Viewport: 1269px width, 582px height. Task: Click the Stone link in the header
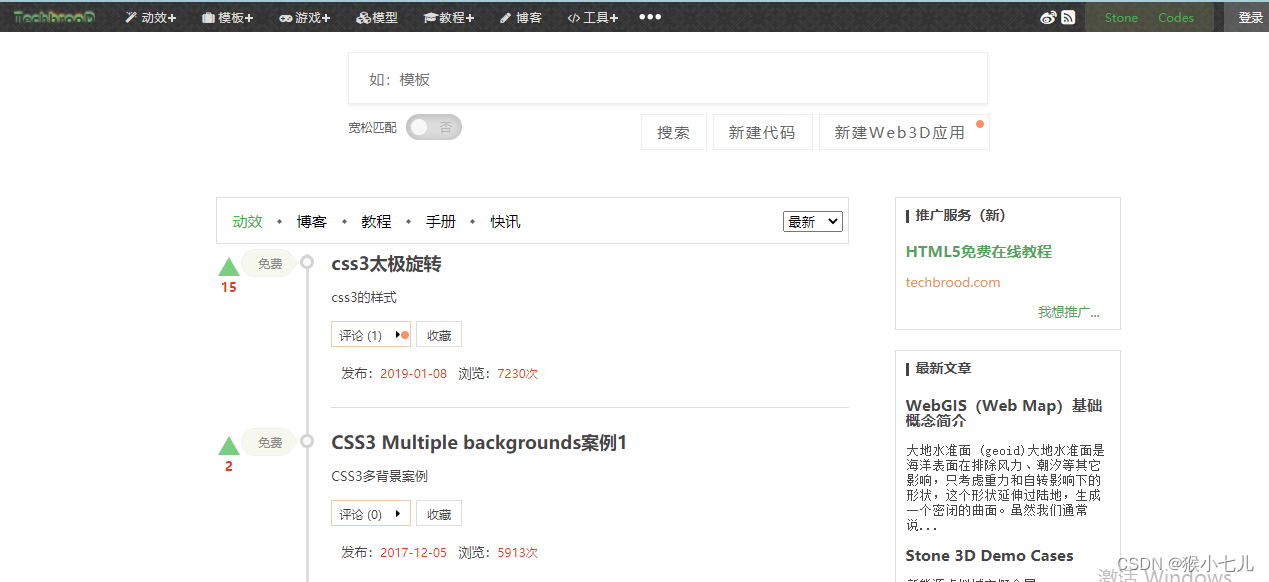[x=1121, y=17]
